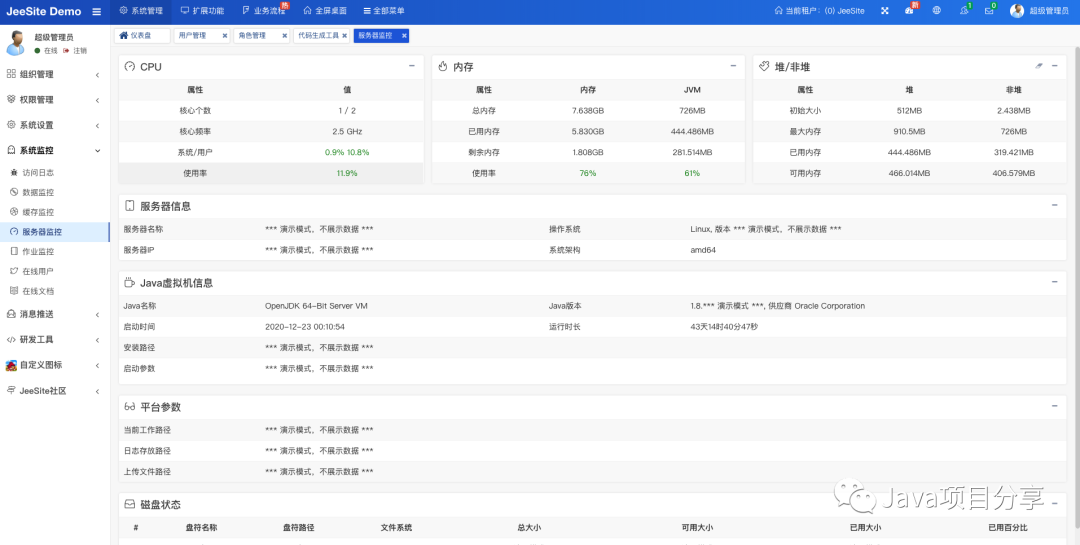
Task: Click the eraser icon in 堆/非堆 panel
Action: (1039, 66)
